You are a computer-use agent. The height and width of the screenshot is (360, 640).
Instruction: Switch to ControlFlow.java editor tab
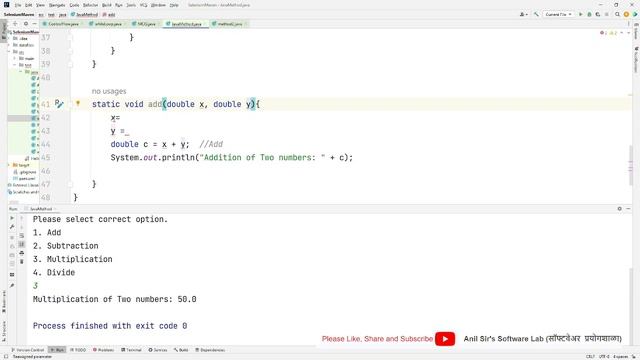click(63, 24)
